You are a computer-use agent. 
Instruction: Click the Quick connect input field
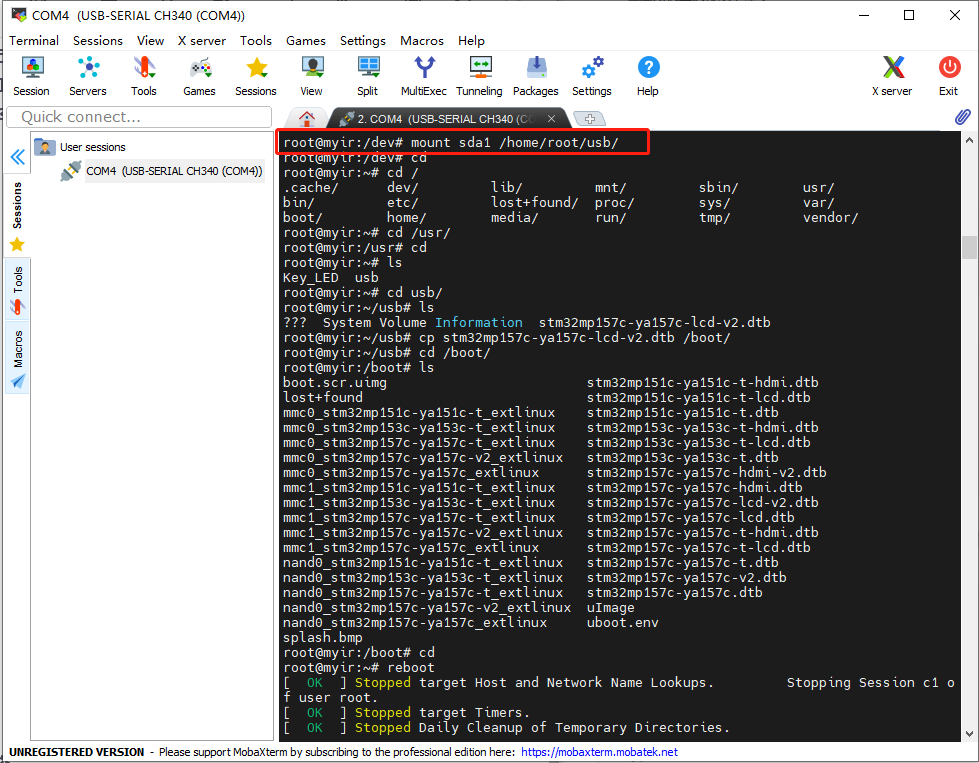(x=139, y=117)
